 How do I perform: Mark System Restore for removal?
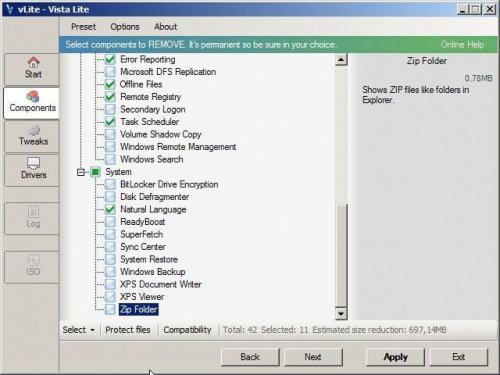[x=110, y=259]
